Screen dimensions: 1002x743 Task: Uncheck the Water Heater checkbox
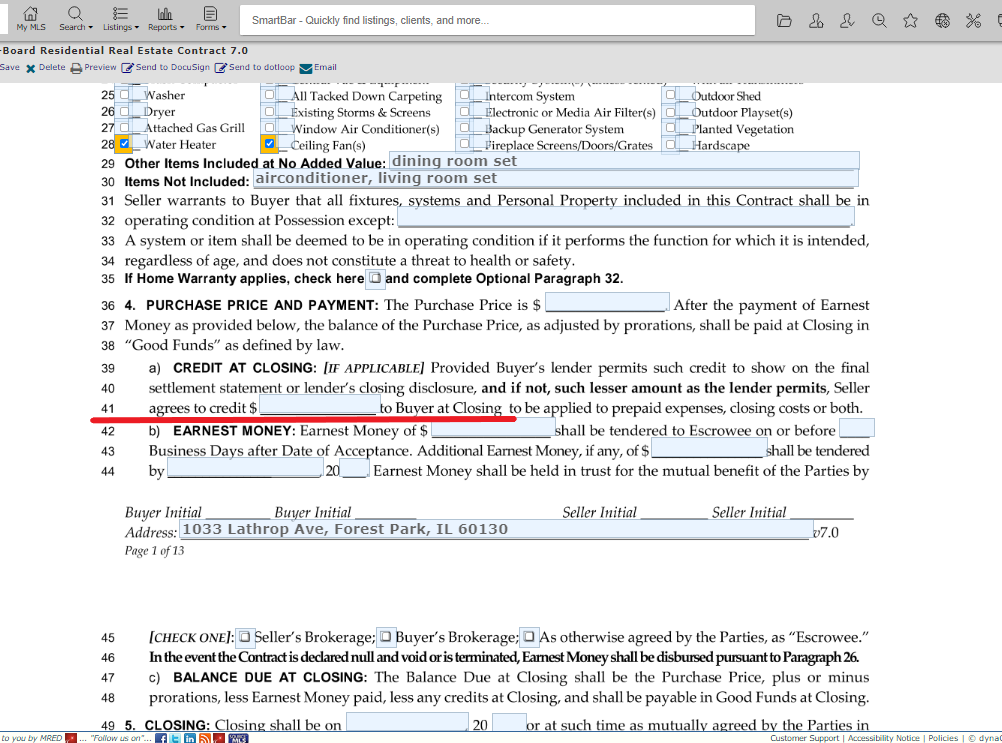click(124, 144)
